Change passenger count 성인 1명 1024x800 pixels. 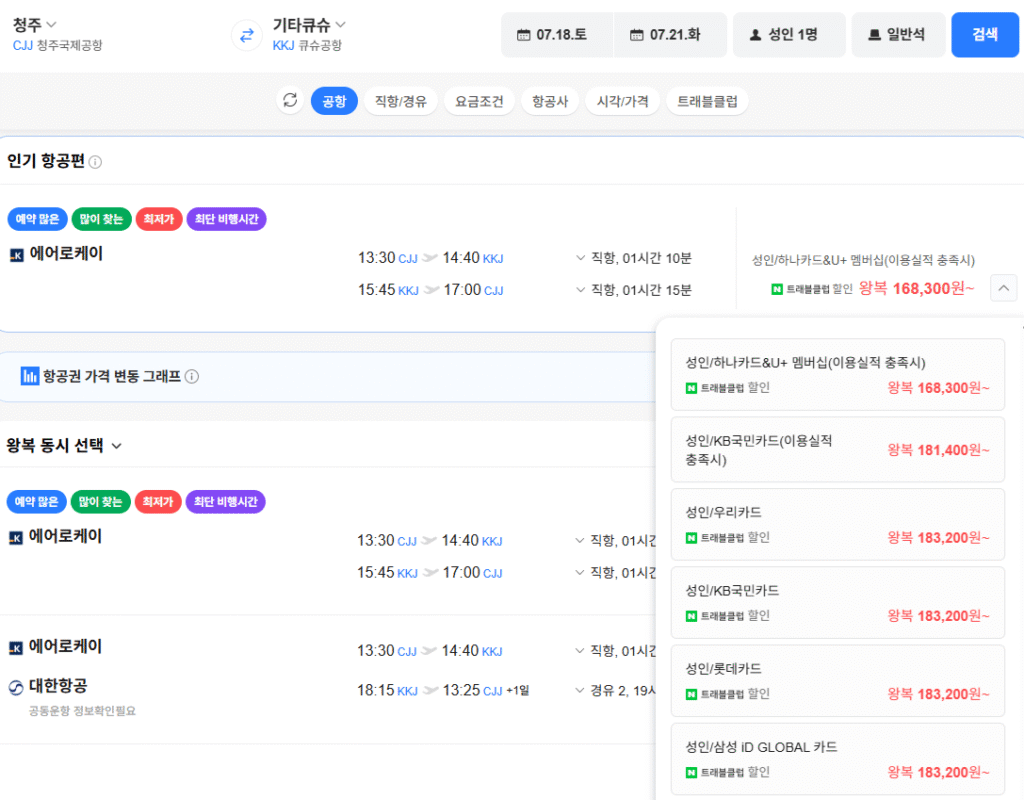pos(789,35)
